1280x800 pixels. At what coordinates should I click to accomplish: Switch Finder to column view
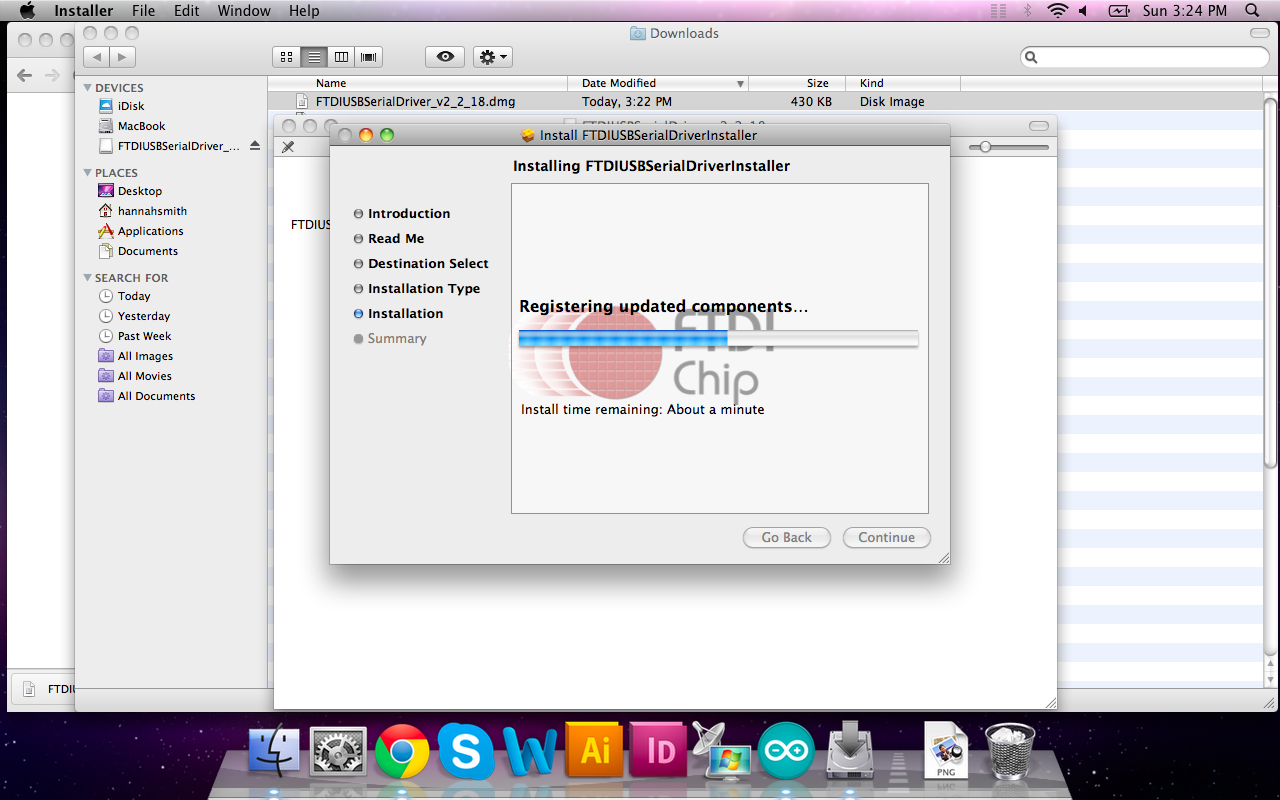click(x=341, y=57)
